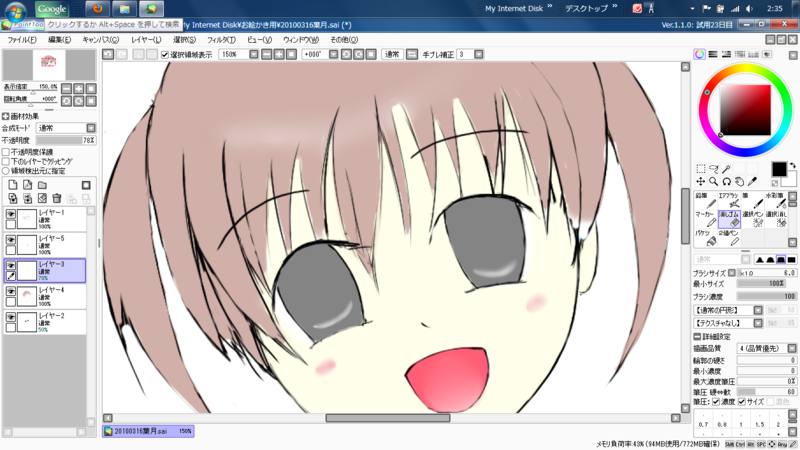Show the RGB slider panel
Viewport: 800px width, 450px height.
click(x=713, y=54)
